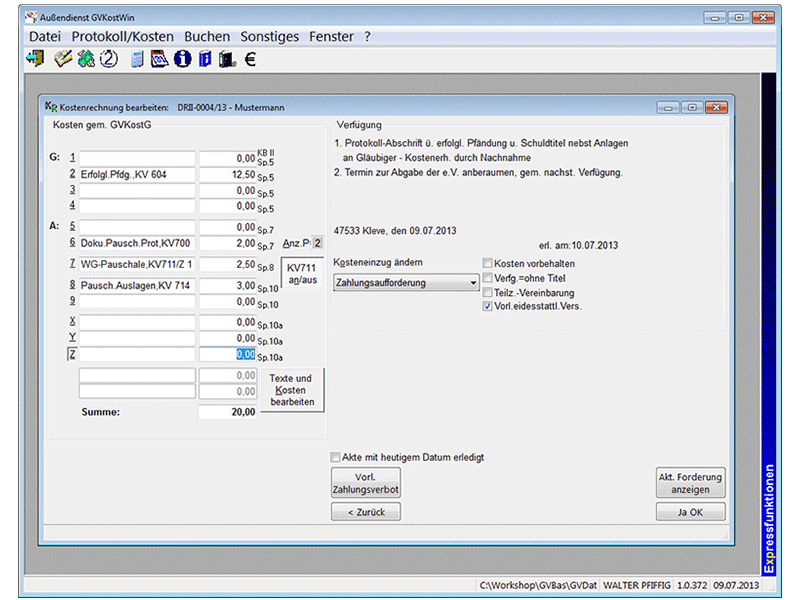Click the 'Vorl. Zahlungsverbot' button
This screenshot has width=800, height=600.
365,483
